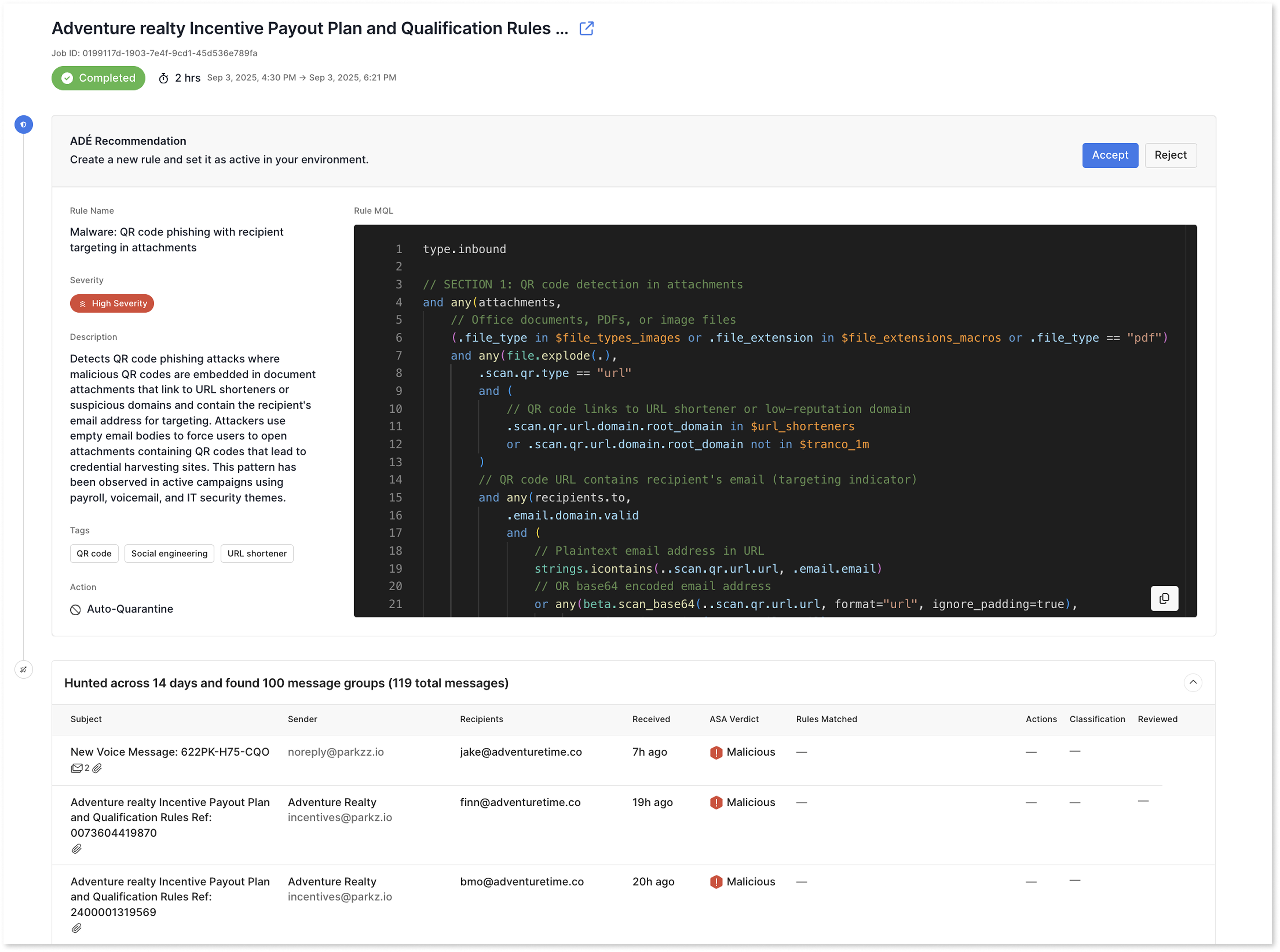Click the '19h ago' received time
The image size is (1280, 952).
pyautogui.click(x=652, y=803)
